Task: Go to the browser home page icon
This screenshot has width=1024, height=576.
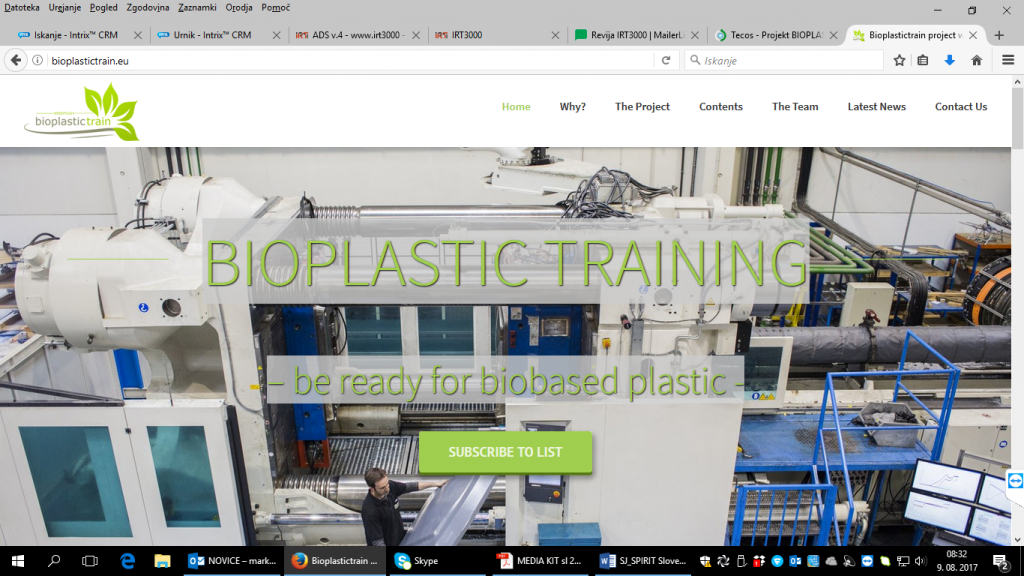Action: tap(976, 60)
